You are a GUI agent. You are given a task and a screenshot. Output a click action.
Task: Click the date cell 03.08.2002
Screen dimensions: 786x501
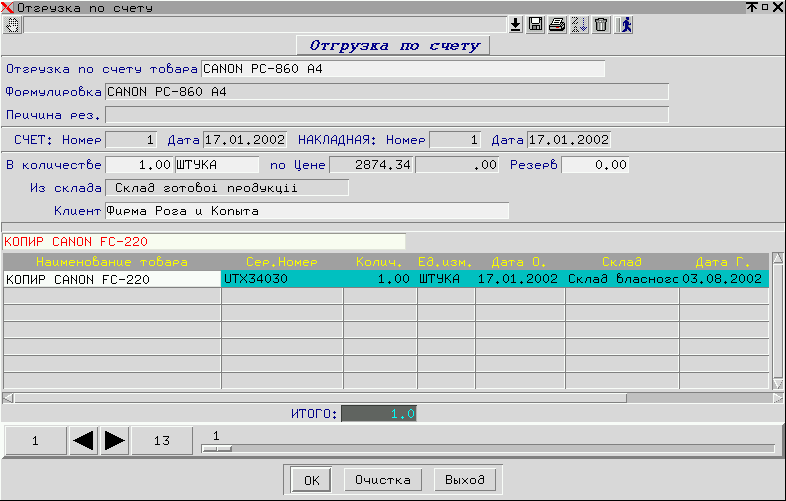pyautogui.click(x=723, y=279)
